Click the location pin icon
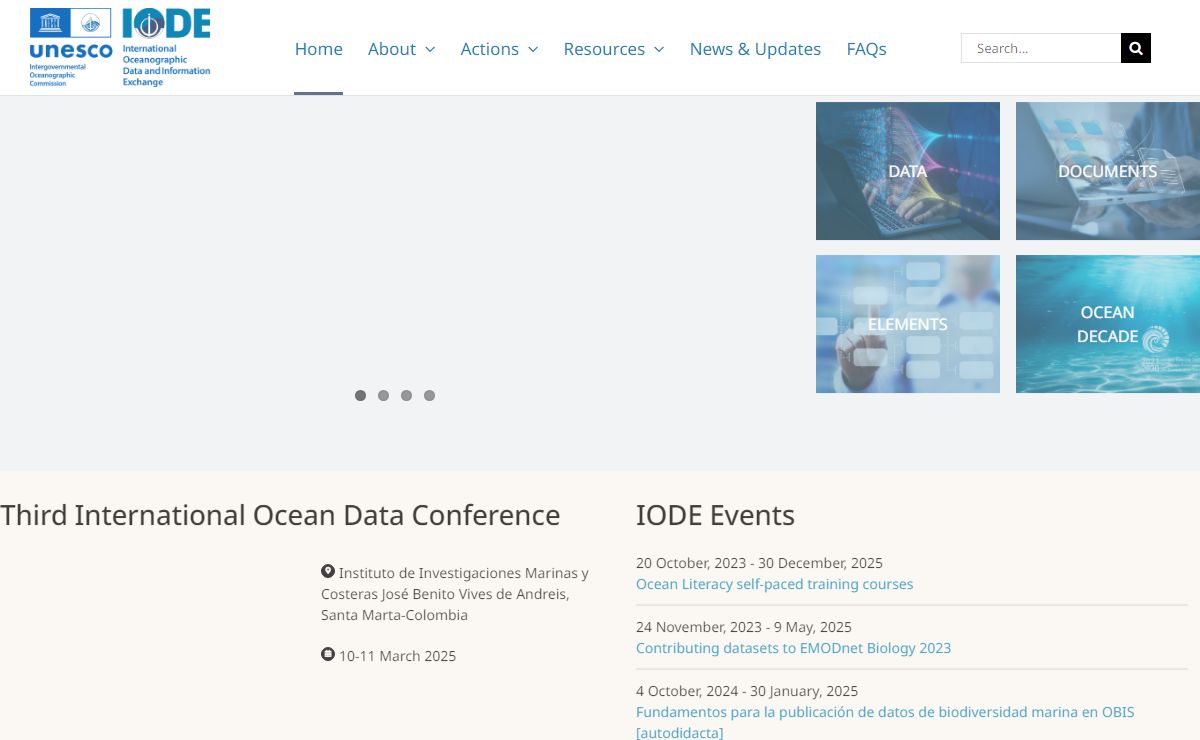 point(328,571)
